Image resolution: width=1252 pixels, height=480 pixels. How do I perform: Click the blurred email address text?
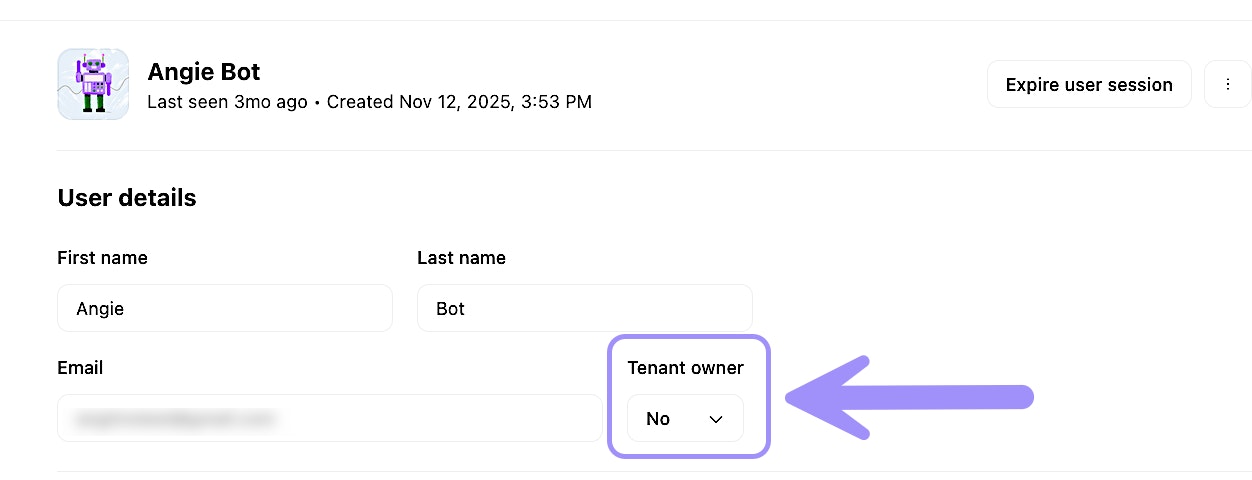coord(175,419)
